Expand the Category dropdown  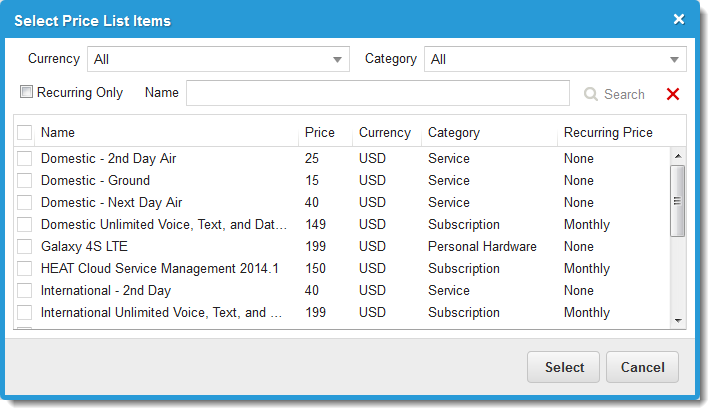555,60
